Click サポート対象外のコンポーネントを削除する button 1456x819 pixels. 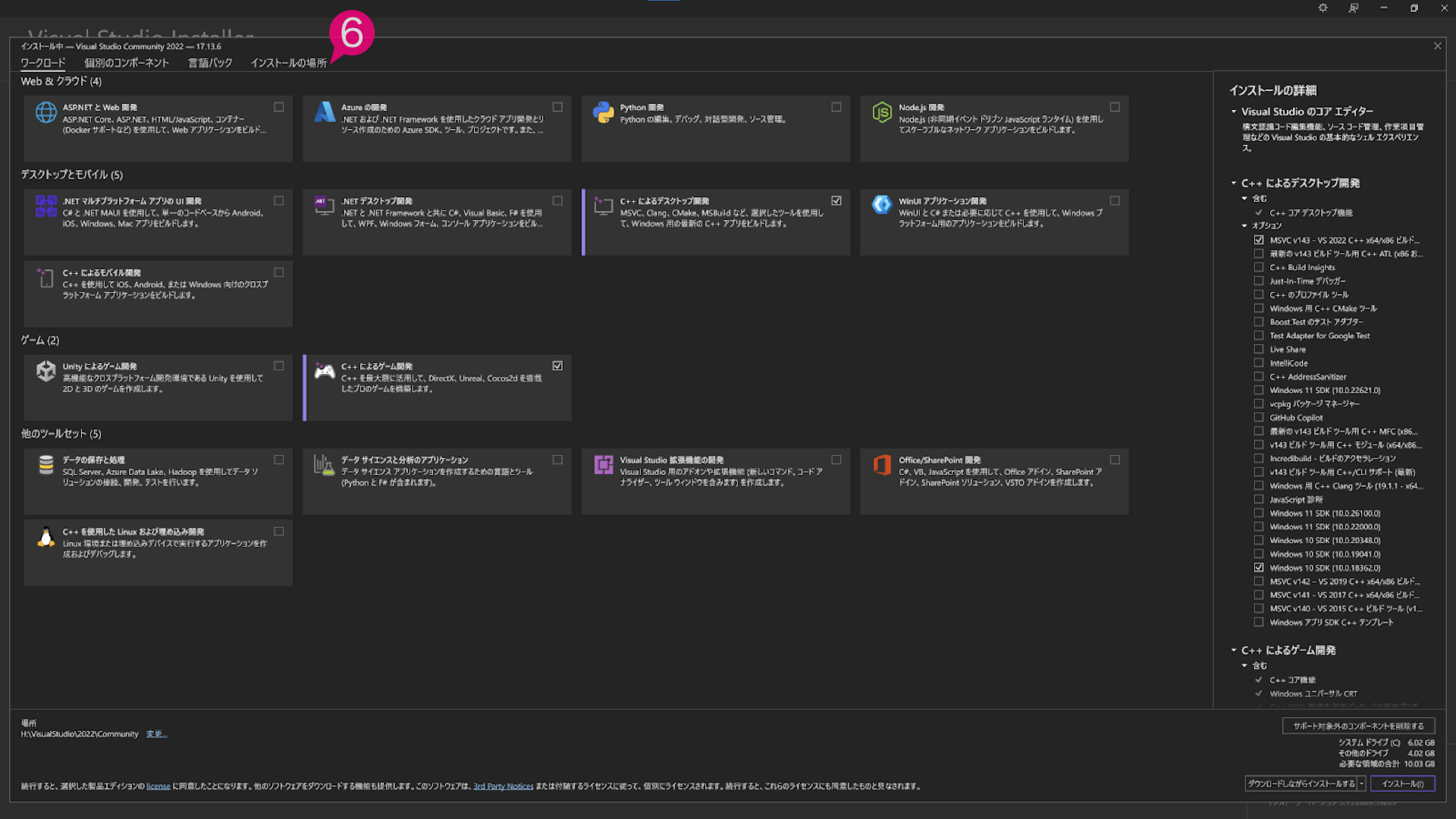tap(1358, 726)
